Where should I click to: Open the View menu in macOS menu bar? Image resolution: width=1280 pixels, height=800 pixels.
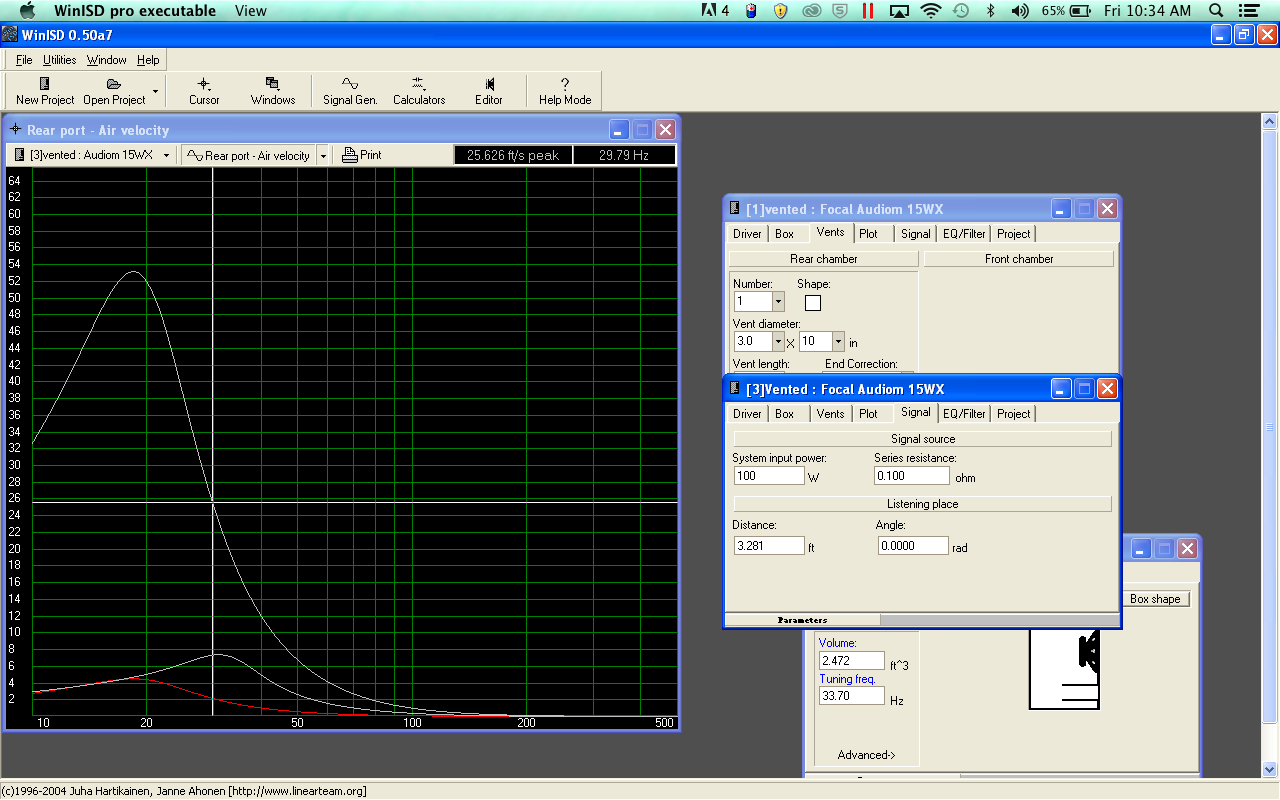coord(250,11)
